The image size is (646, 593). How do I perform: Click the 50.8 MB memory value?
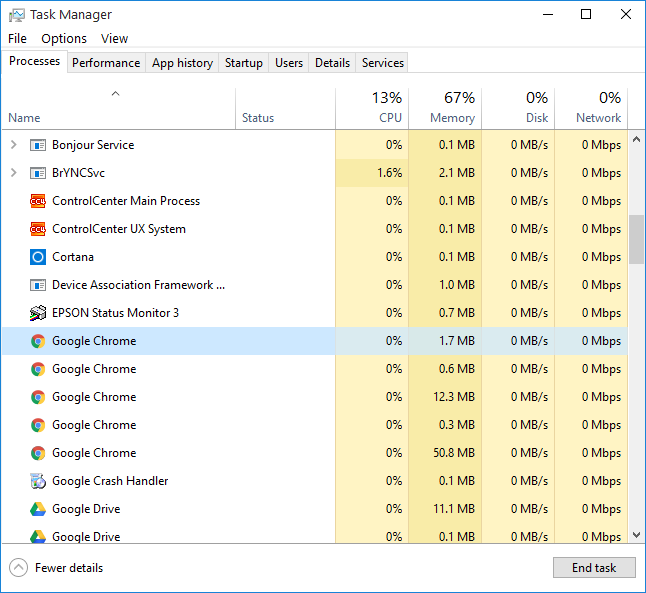[454, 453]
